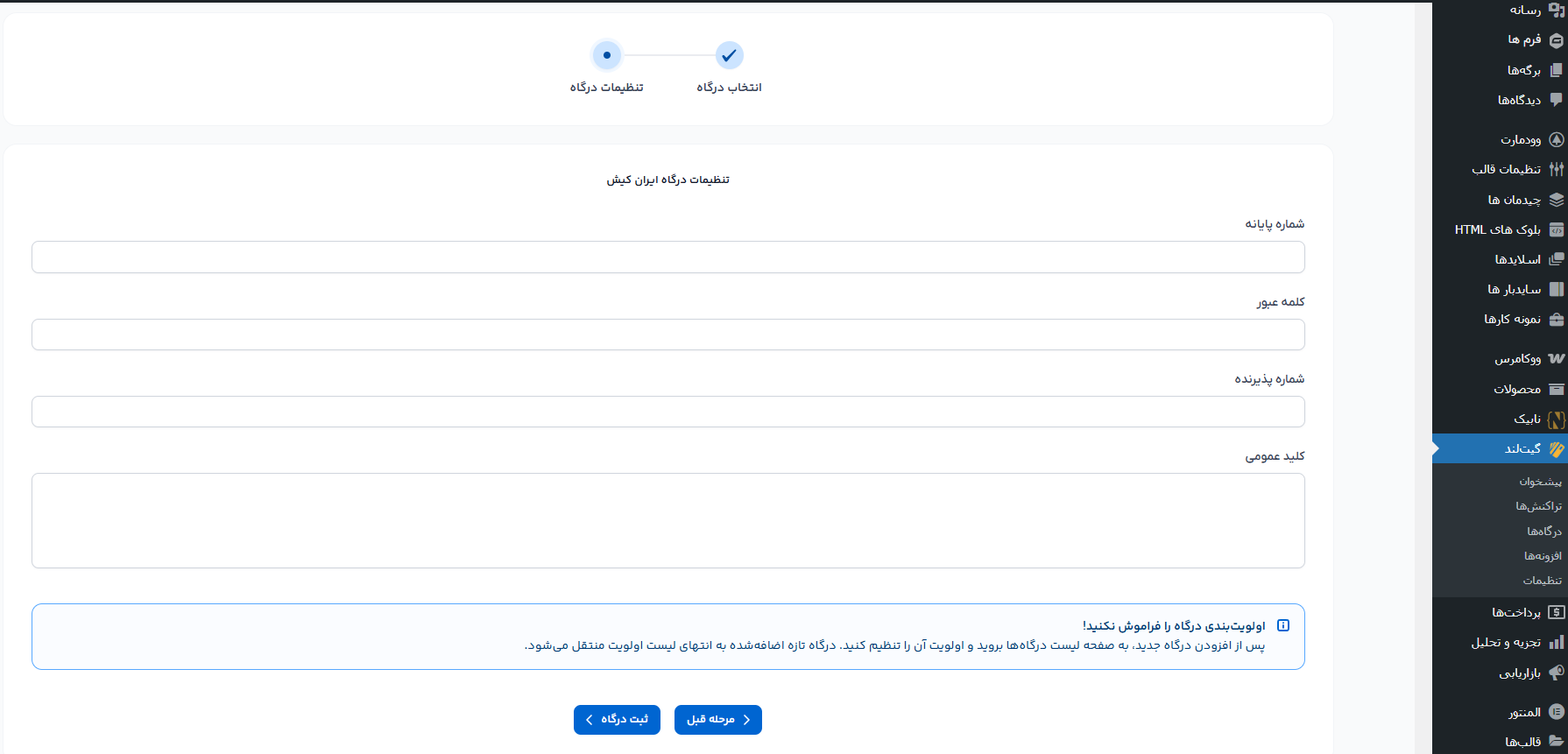Click the ووکامرس Woo icon
The height and width of the screenshot is (754, 1568).
click(x=1556, y=358)
